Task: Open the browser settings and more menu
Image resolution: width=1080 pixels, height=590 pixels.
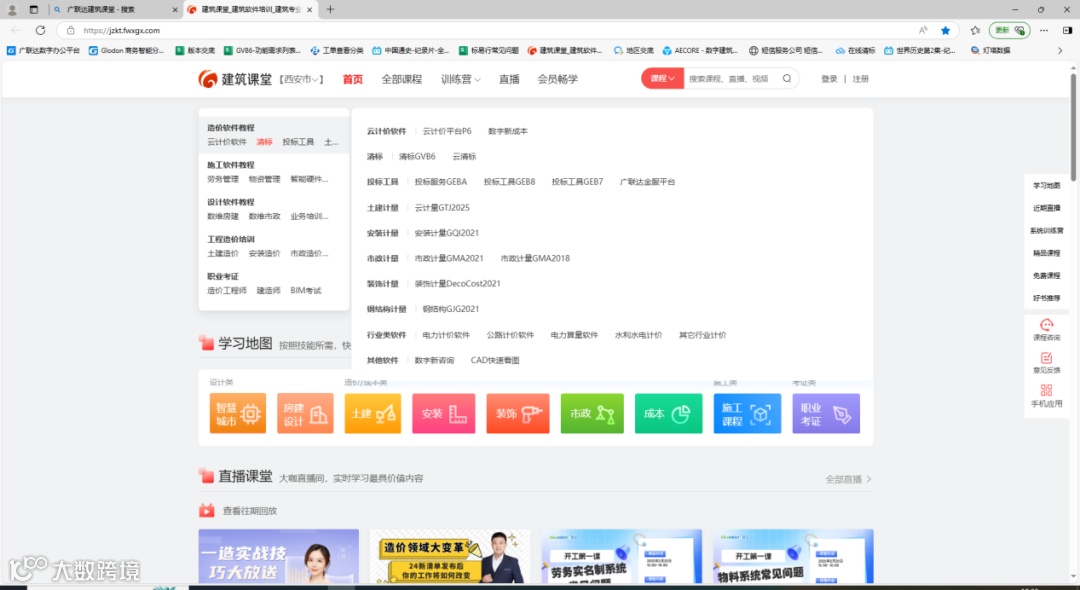Action: coord(1044,30)
